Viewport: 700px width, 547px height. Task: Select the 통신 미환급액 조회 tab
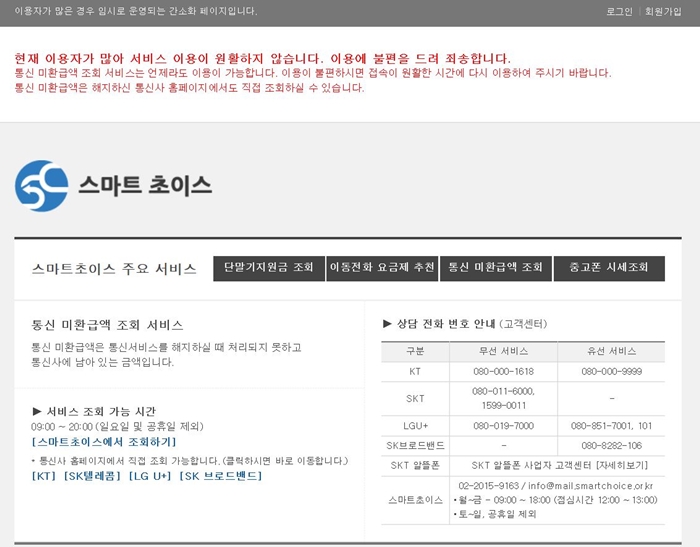(x=496, y=268)
